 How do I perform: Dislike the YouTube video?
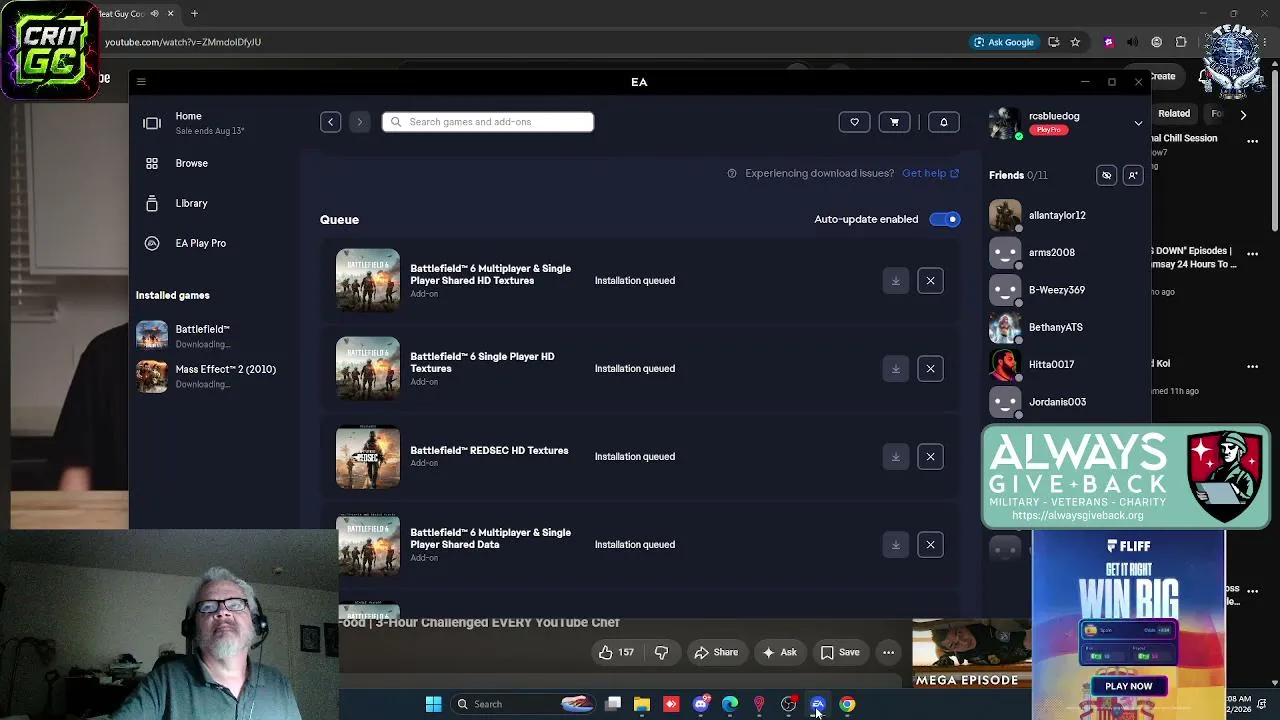[x=661, y=652]
